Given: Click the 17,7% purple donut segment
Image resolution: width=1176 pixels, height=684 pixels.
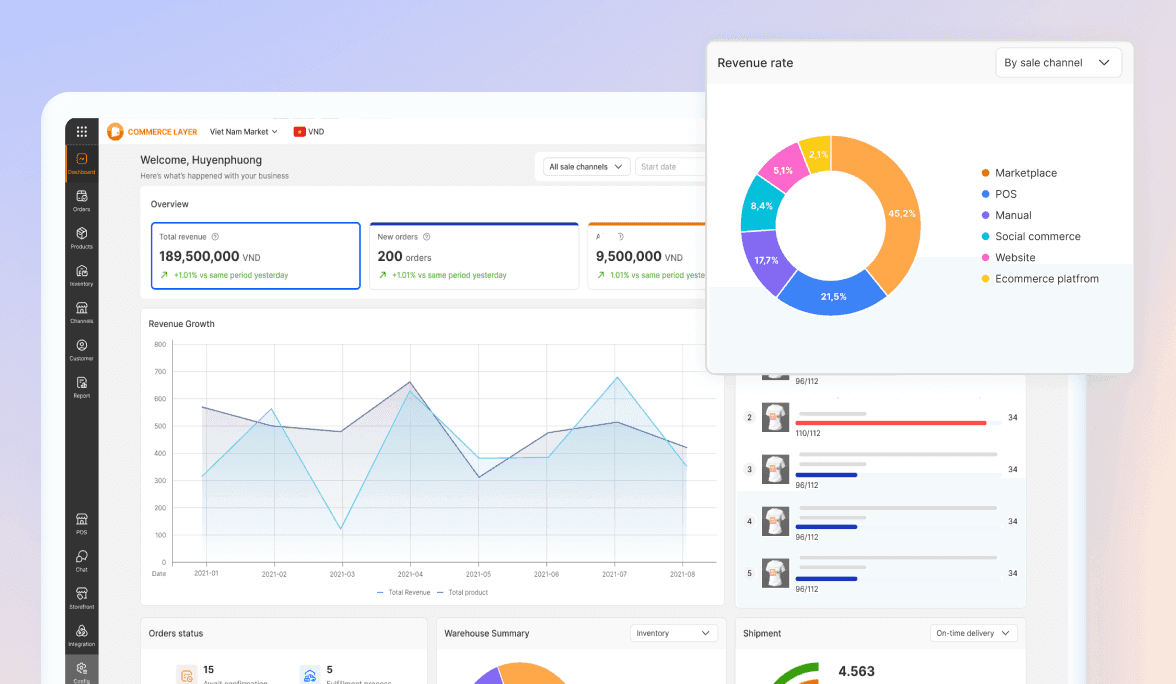Looking at the screenshot, I should pos(766,260).
